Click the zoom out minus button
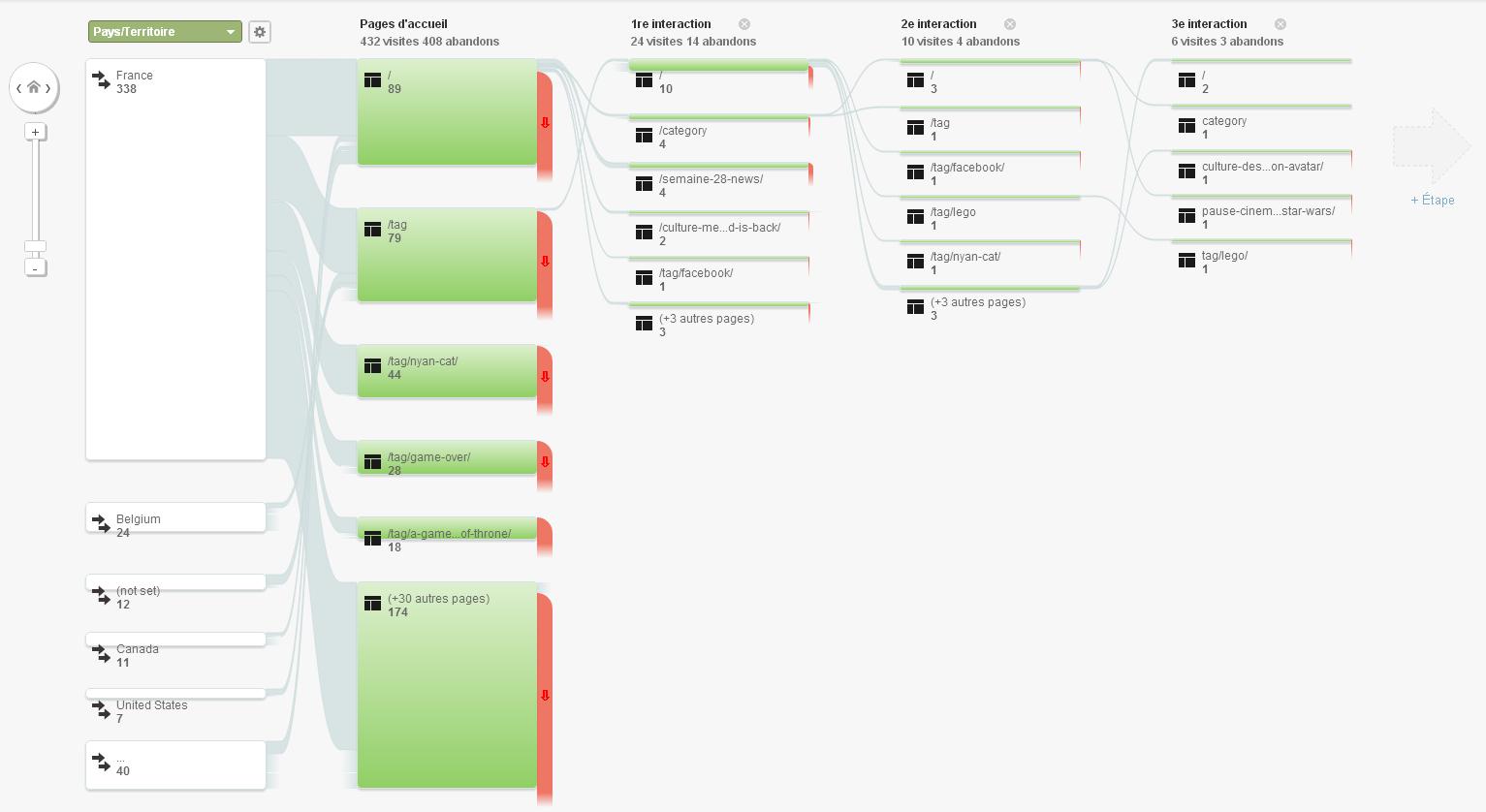The image size is (1486, 812). click(36, 267)
